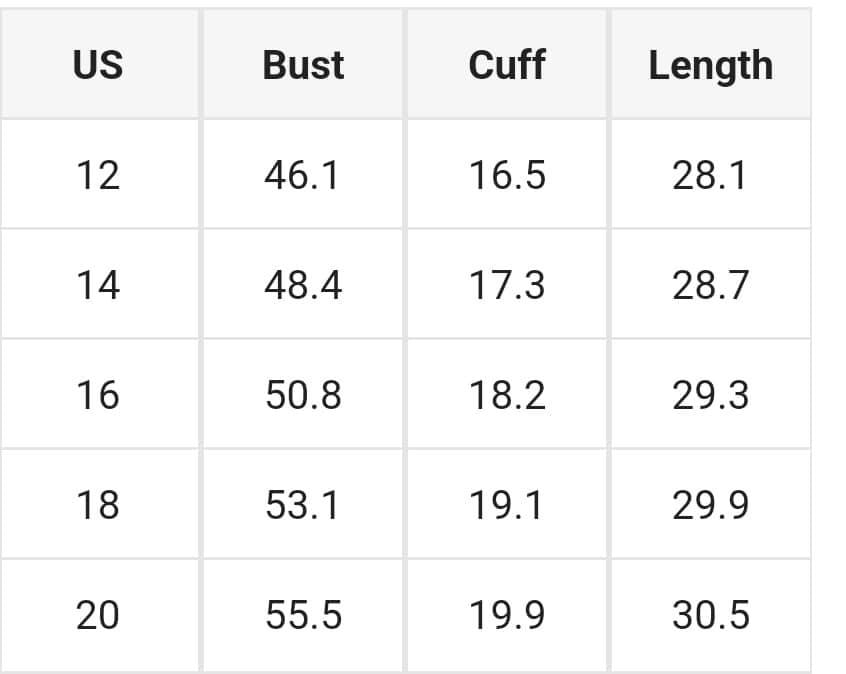Click the 50.8 bust cell
The image size is (846, 674).
pyautogui.click(x=303, y=395)
